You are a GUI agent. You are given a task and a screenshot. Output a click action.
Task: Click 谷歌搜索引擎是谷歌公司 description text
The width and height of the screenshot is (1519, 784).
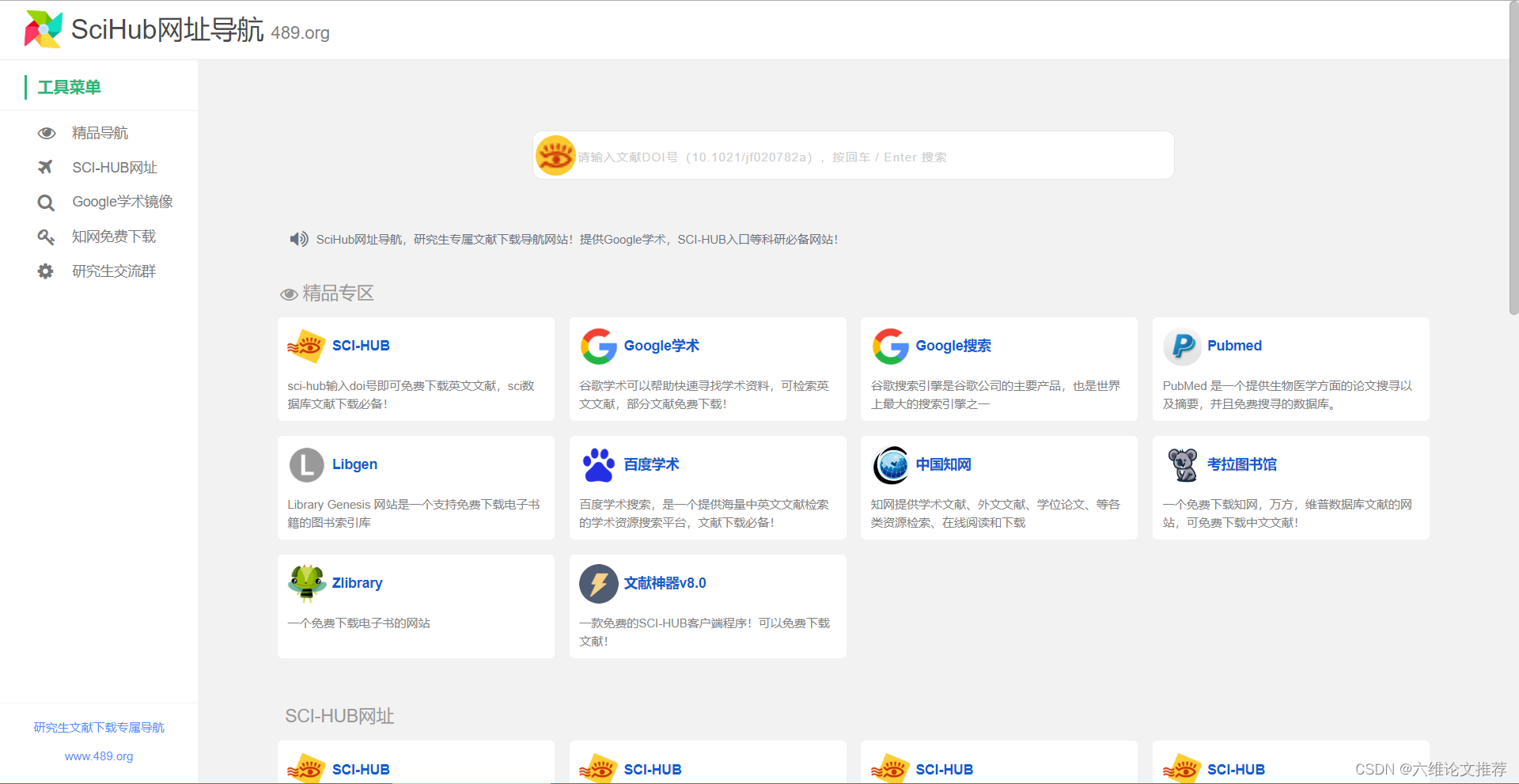click(x=995, y=395)
